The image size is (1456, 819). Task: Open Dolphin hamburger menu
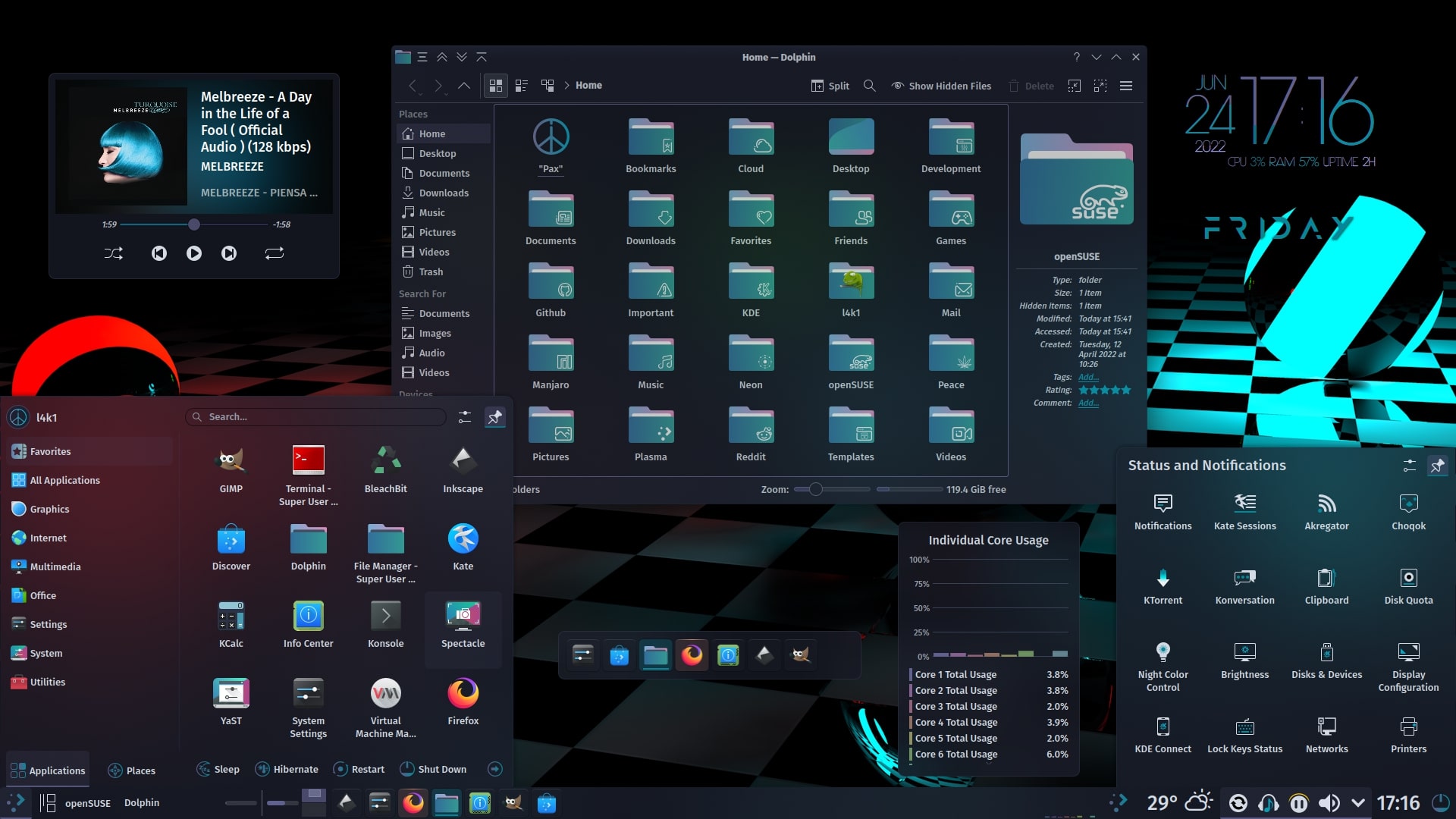coord(1126,86)
